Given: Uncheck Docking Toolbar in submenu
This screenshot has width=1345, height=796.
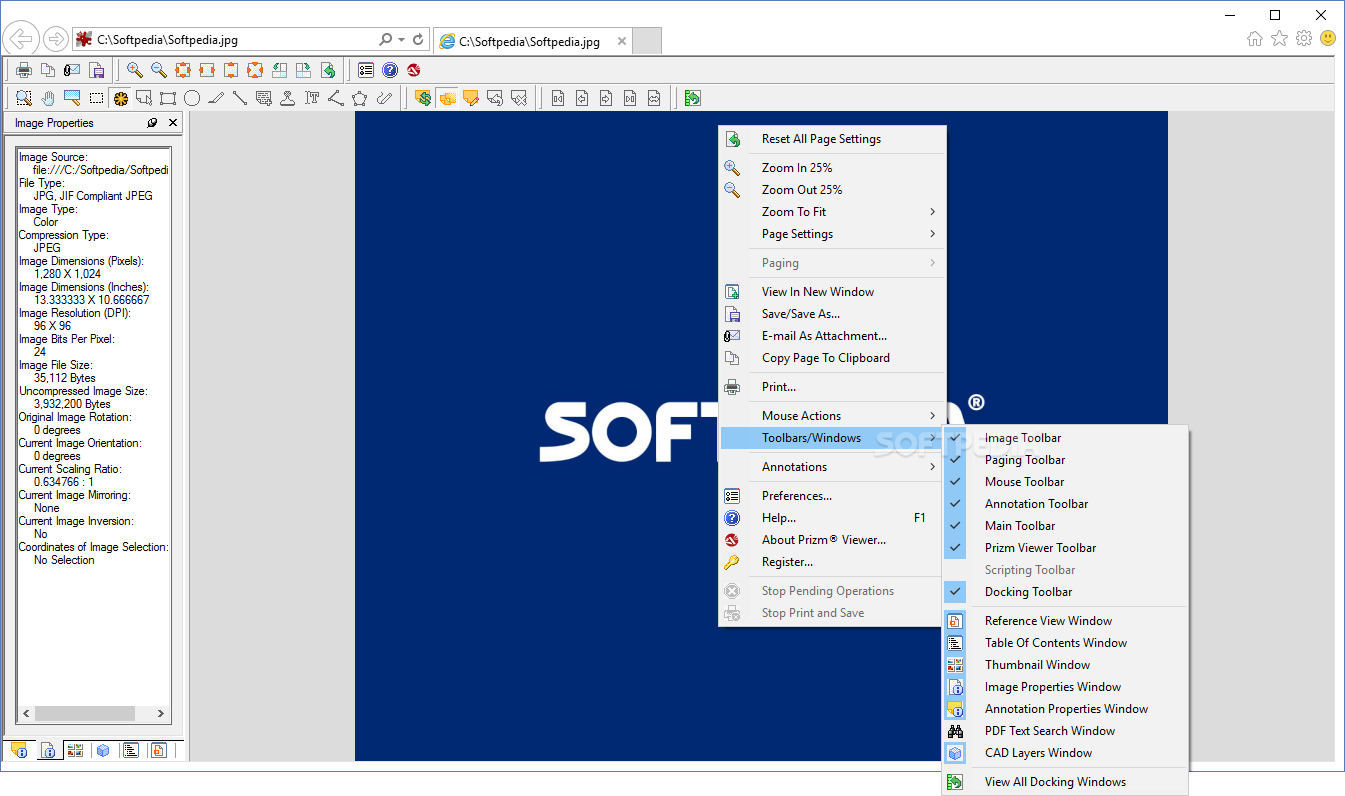Looking at the screenshot, I should click(x=1065, y=592).
